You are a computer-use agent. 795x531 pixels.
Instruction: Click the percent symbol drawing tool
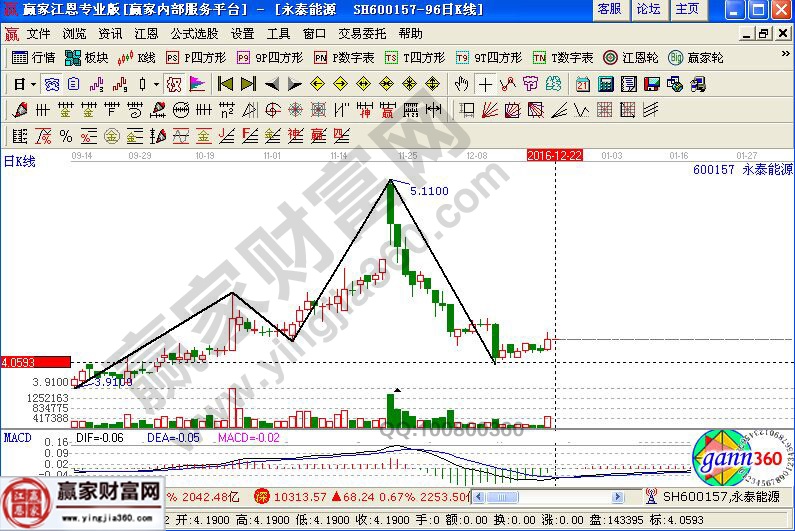(65, 135)
